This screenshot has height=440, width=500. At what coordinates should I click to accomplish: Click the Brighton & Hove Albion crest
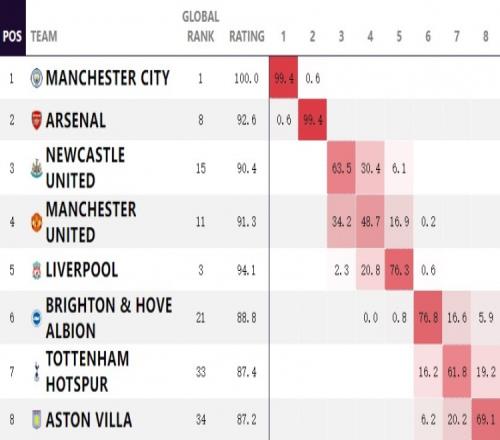click(37, 318)
